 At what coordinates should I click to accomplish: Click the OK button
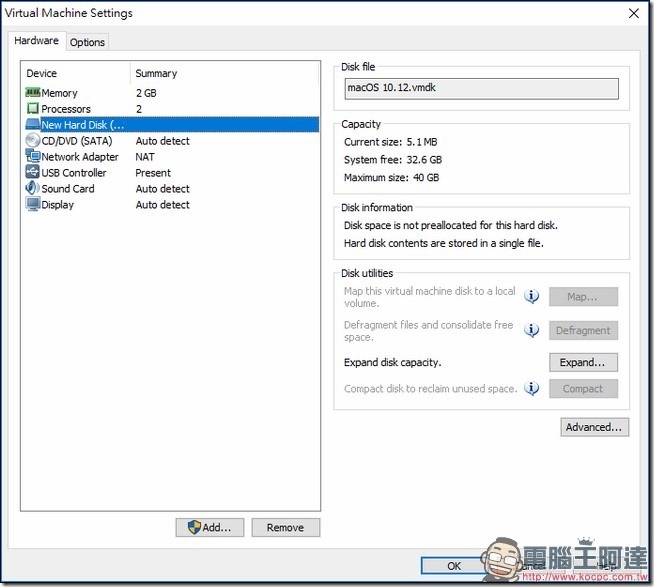(x=454, y=566)
